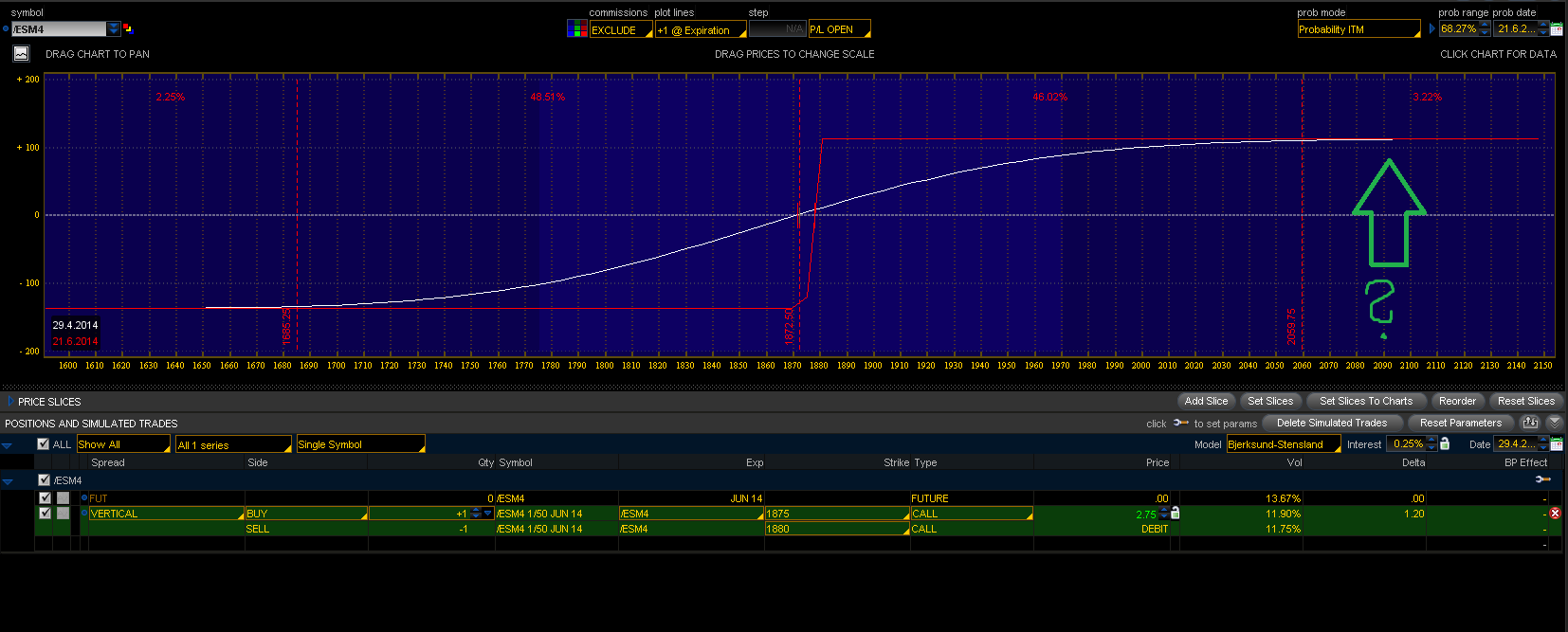The width and height of the screenshot is (1568, 632).
Task: Sort by the Vol column header
Action: click(x=1294, y=462)
